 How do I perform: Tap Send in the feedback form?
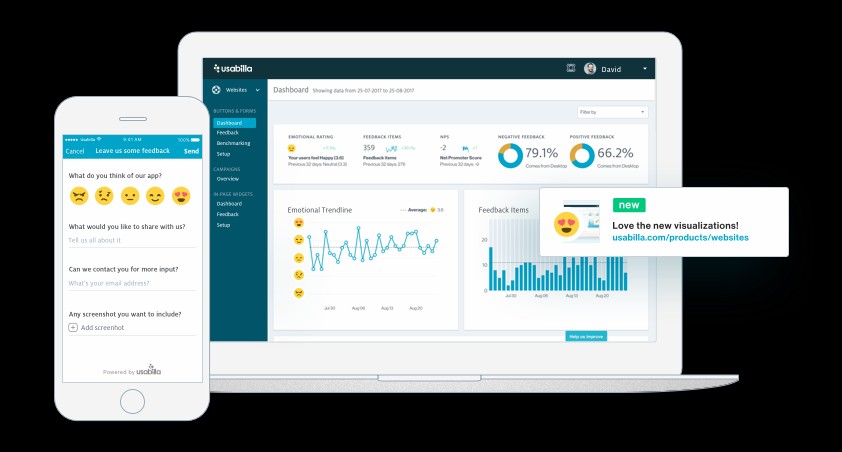click(x=191, y=151)
